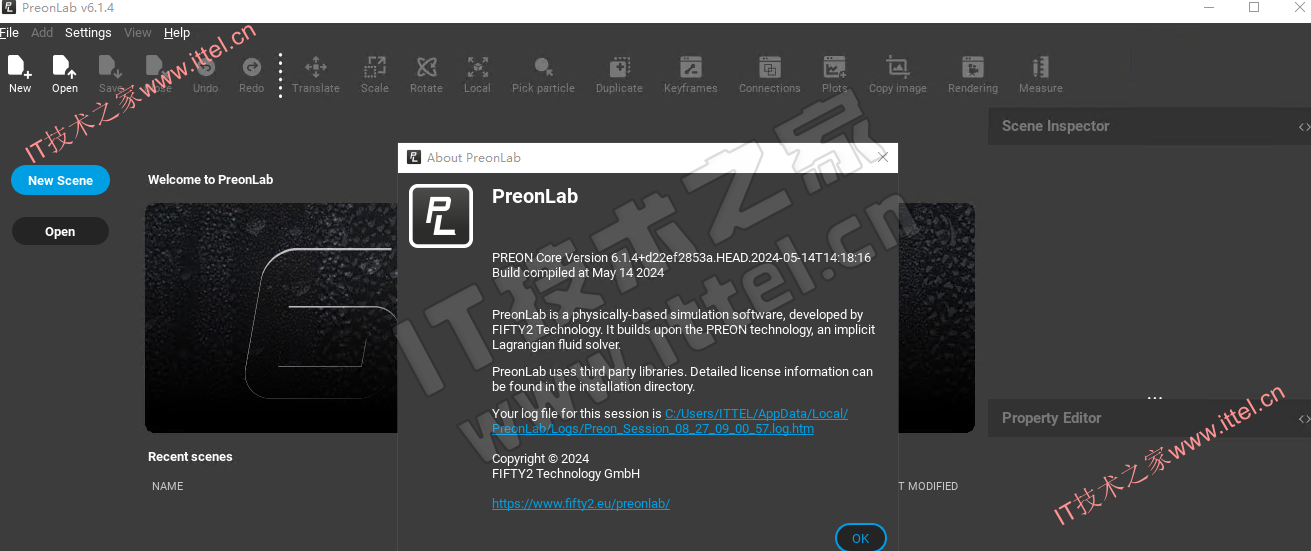Open the session log file link
This screenshot has height=551, width=1311.
coord(670,421)
